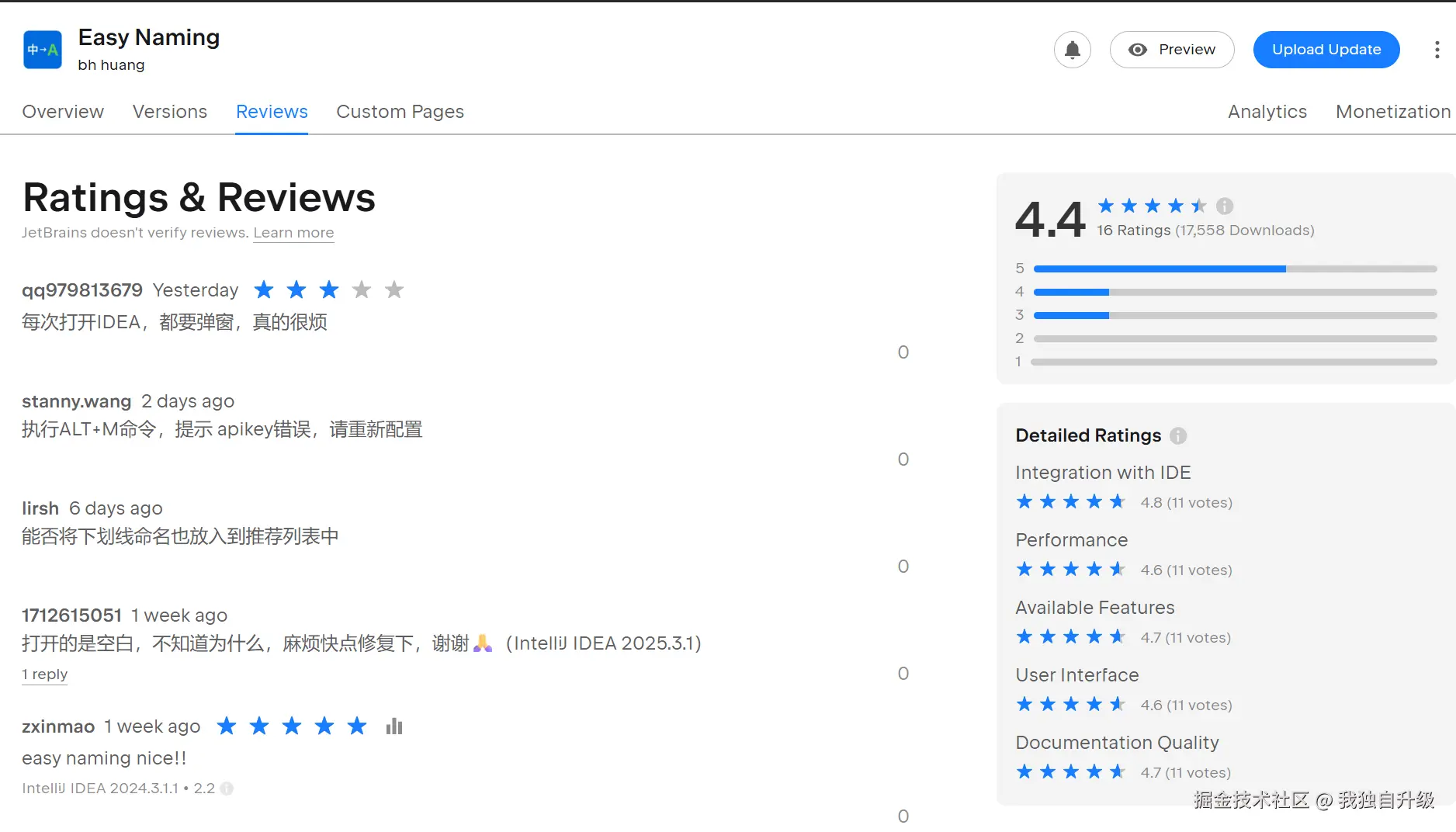Open lirsh's reviewer profile

(40, 508)
